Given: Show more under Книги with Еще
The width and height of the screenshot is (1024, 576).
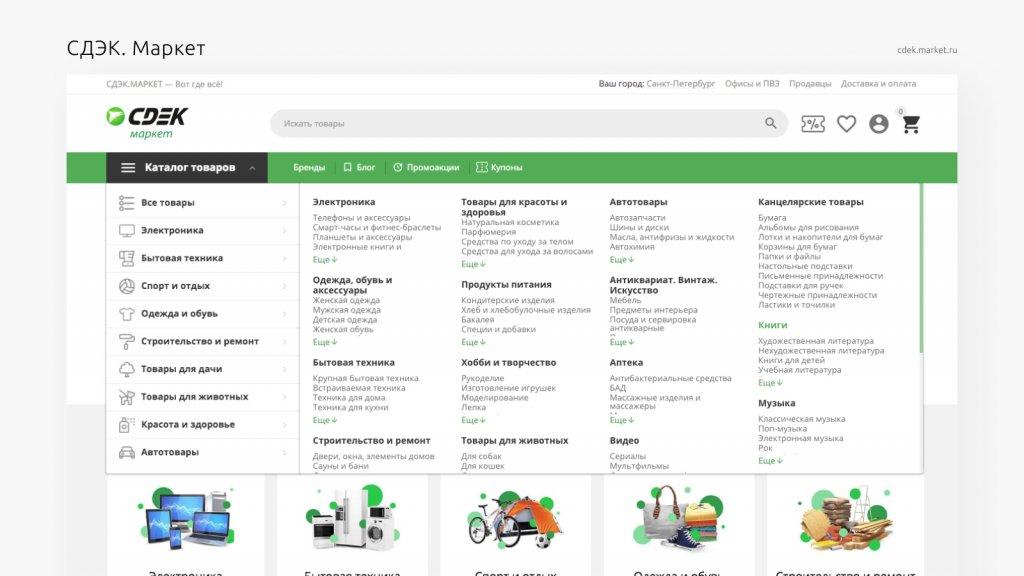Looking at the screenshot, I should coord(770,383).
